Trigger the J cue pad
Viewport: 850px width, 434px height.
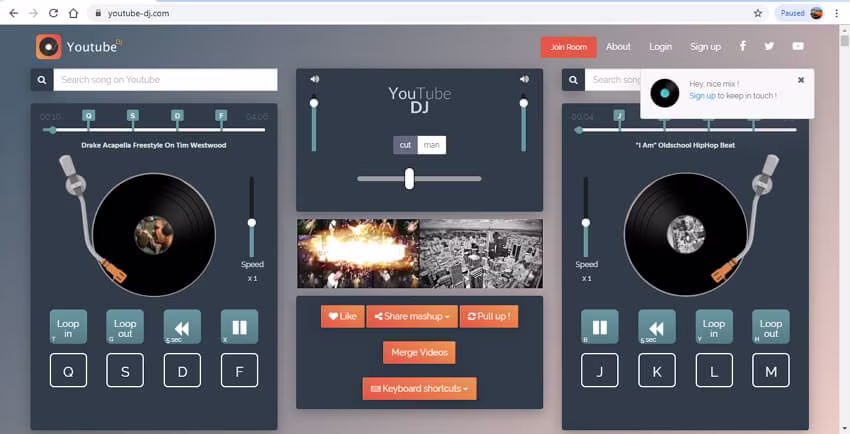600,371
